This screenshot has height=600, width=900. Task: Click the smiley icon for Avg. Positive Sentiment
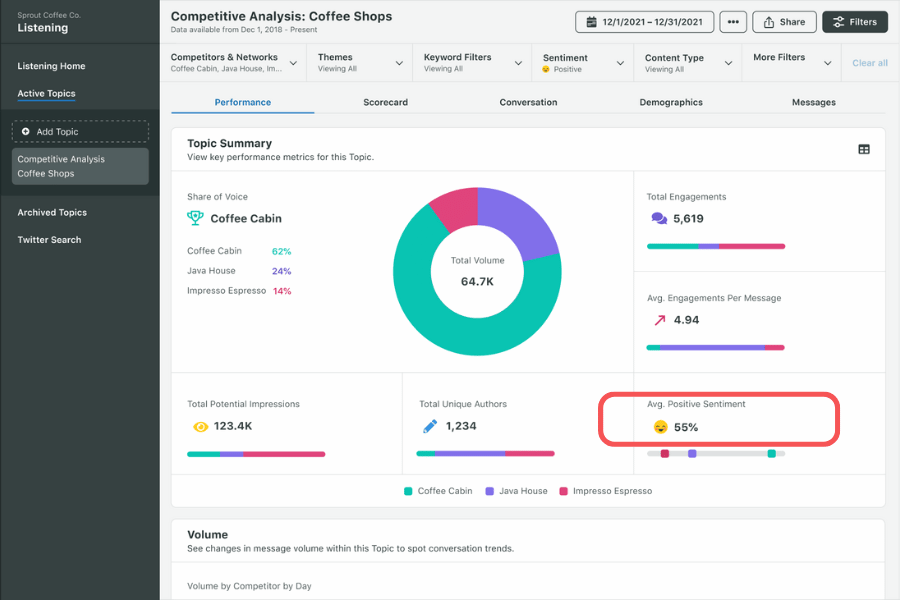(x=661, y=427)
